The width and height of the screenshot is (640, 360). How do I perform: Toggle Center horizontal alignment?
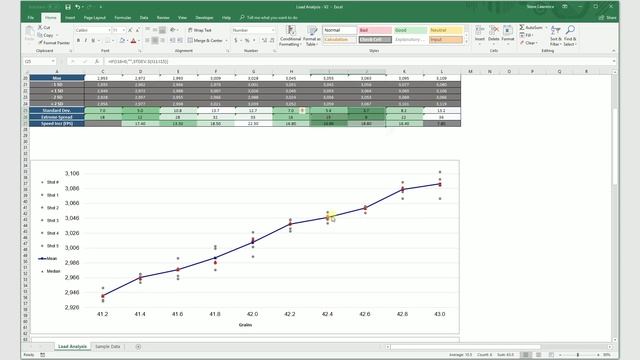pos(155,40)
